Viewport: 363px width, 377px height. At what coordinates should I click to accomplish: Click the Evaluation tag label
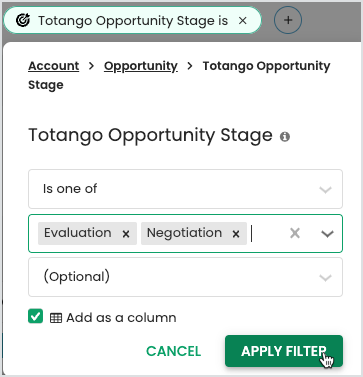[x=78, y=233]
